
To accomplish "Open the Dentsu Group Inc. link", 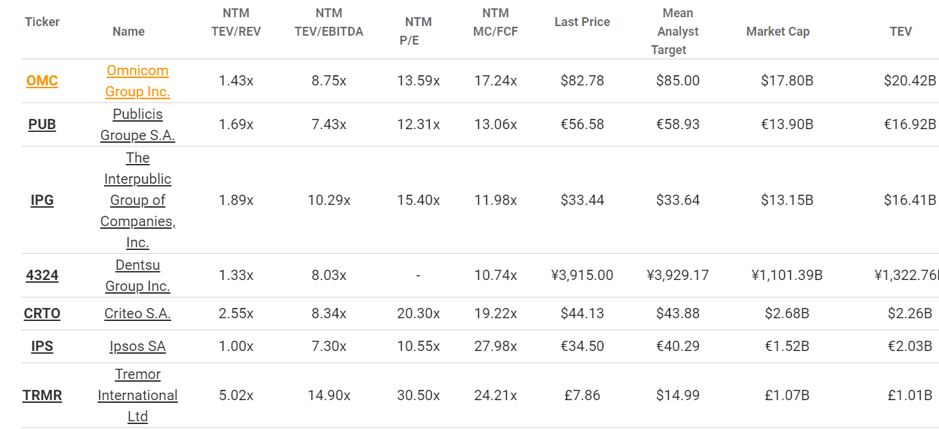I will click(x=138, y=276).
